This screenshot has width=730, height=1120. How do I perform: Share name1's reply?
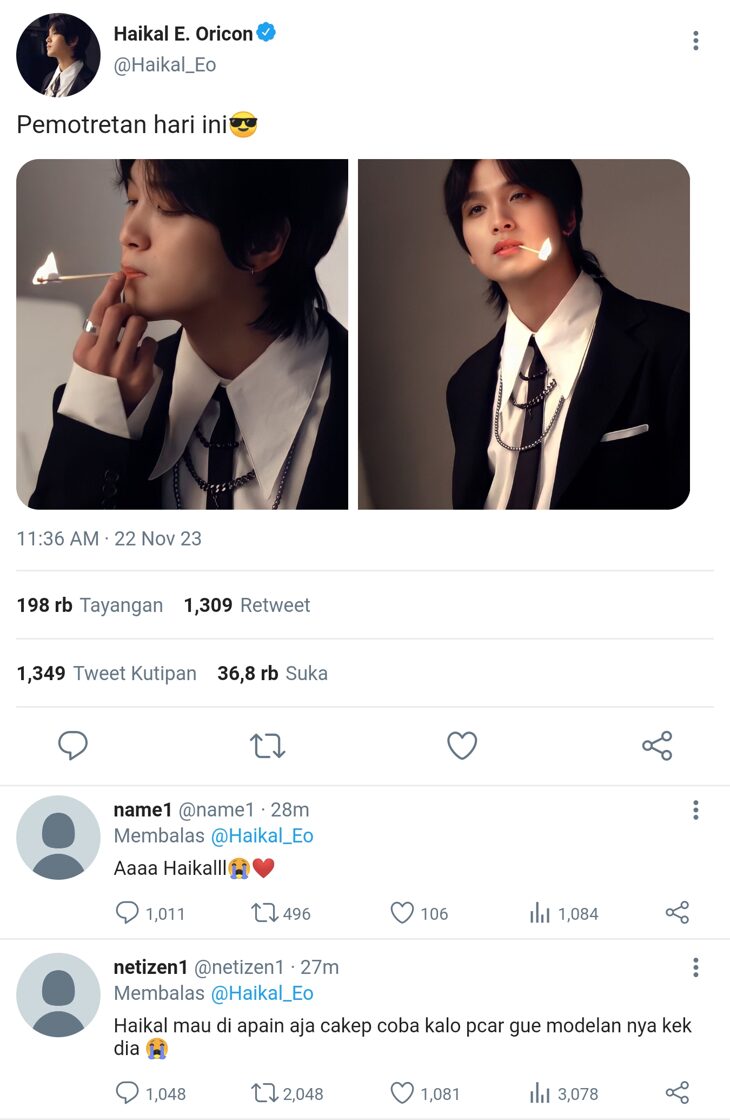677,913
